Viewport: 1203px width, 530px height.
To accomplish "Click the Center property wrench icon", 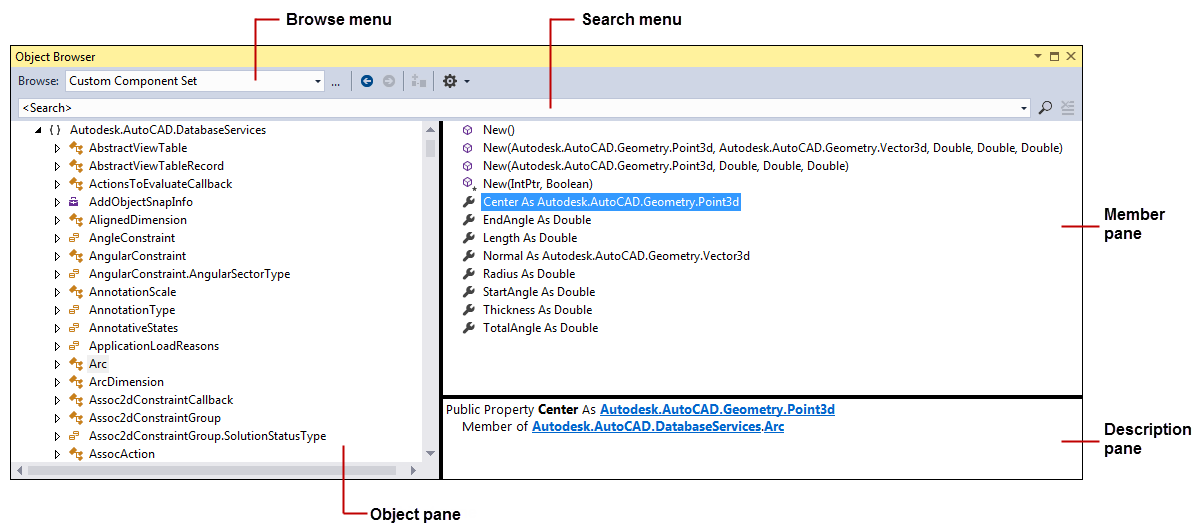I will pos(467,202).
